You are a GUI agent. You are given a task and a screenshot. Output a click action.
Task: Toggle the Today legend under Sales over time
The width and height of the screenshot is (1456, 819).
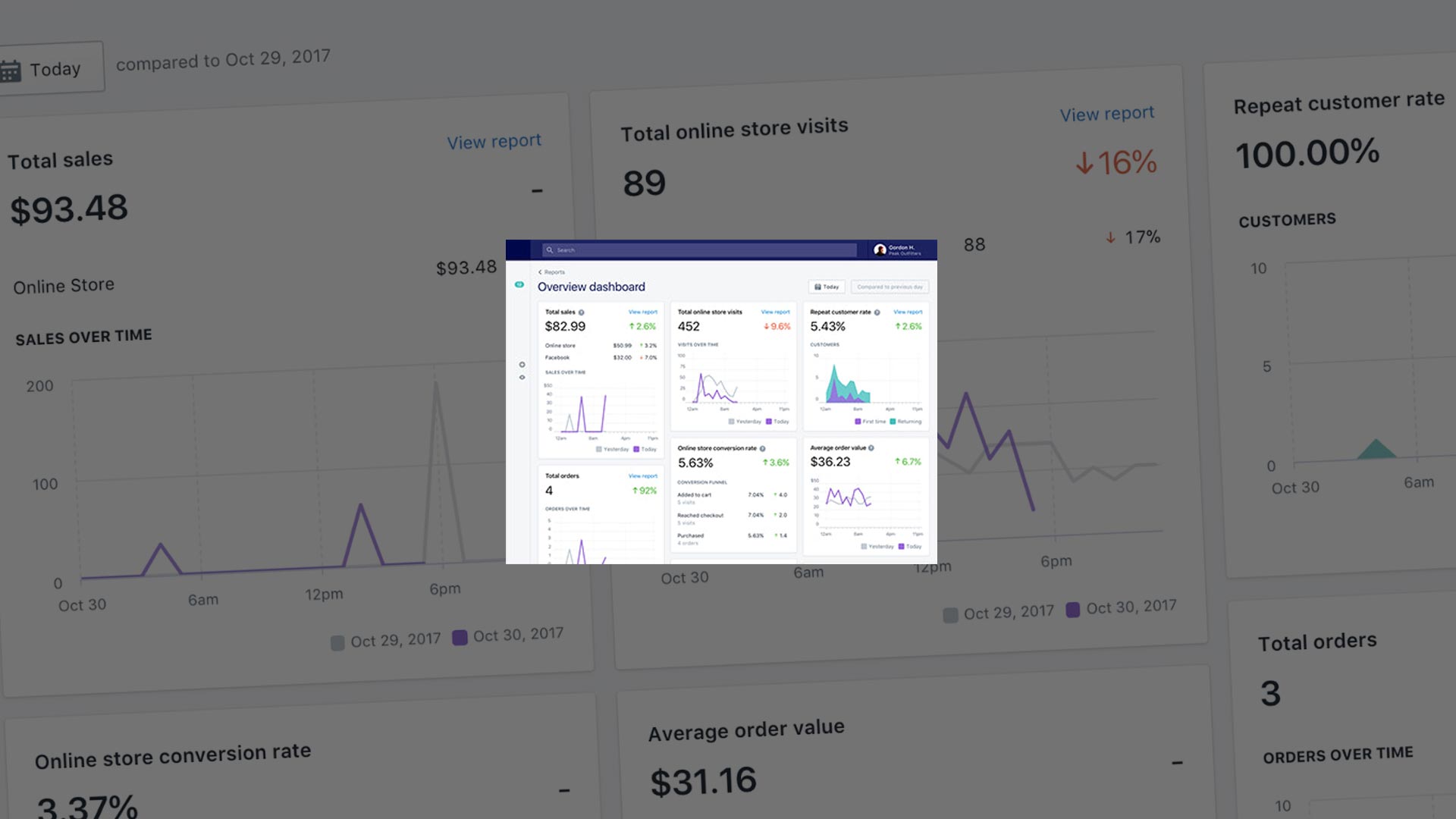click(649, 449)
